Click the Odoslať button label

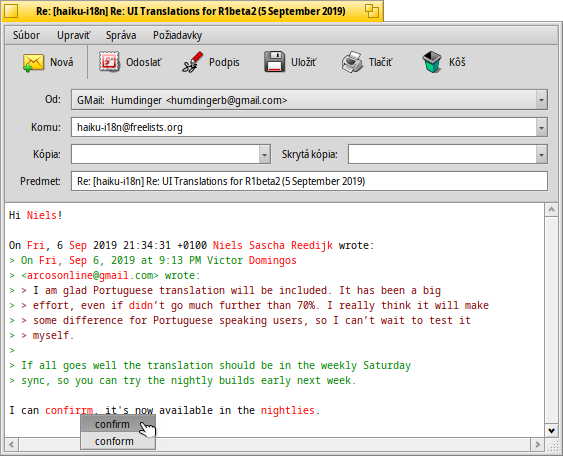(x=144, y=62)
